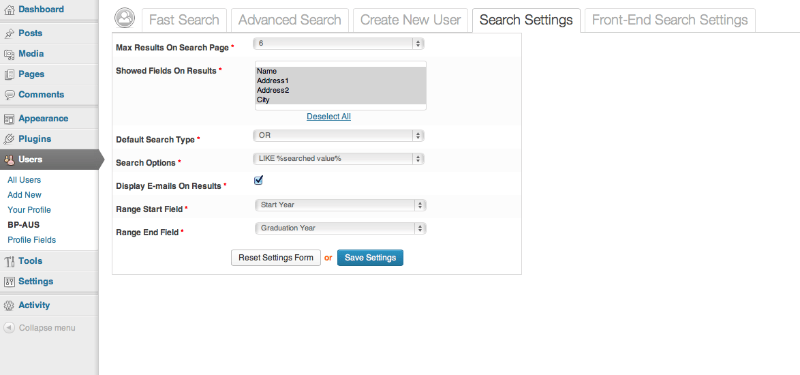The height and width of the screenshot is (375, 800).
Task: Open the Create New User tab
Action: (411, 20)
